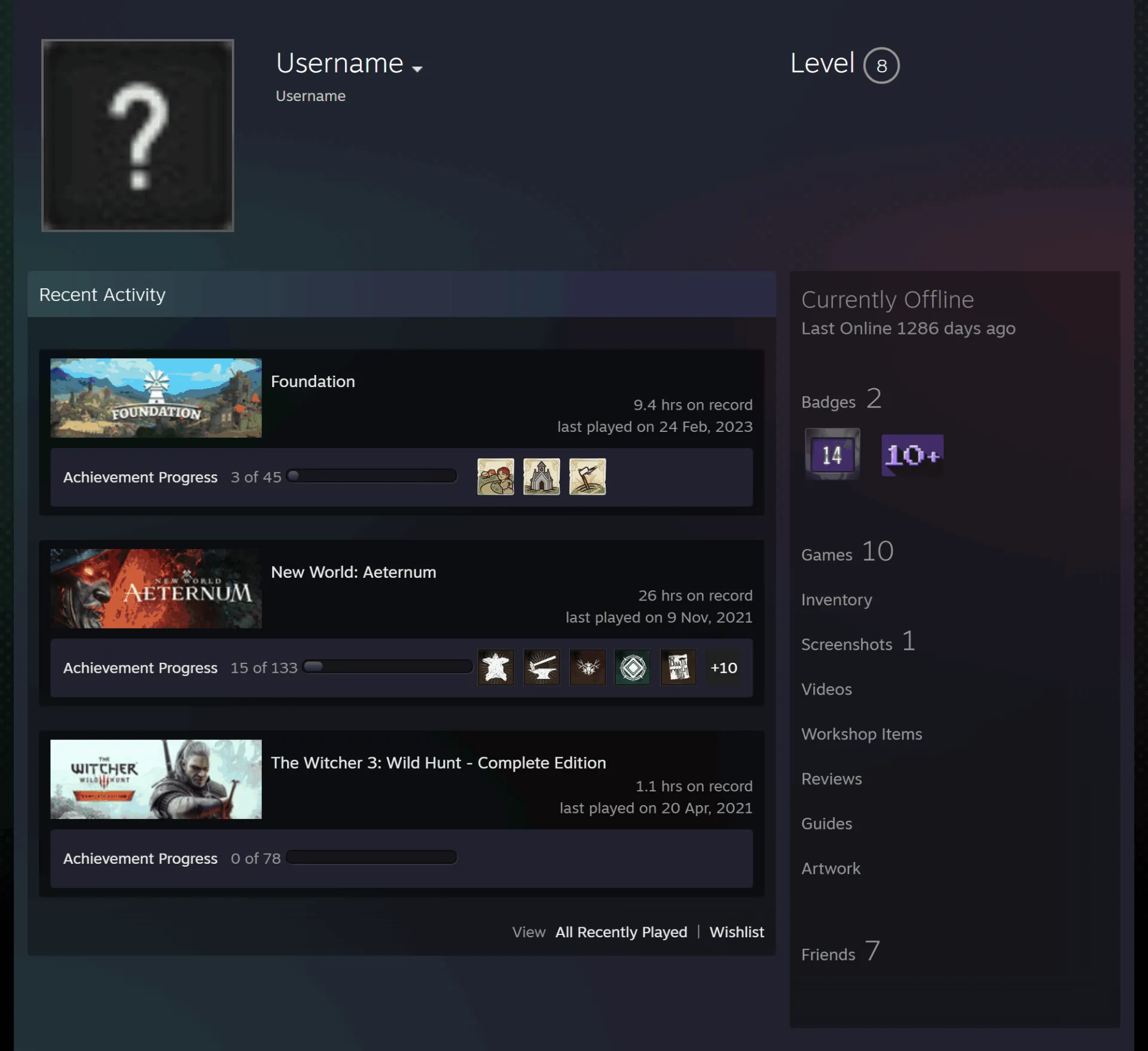Open the Friends list link

[840, 951]
